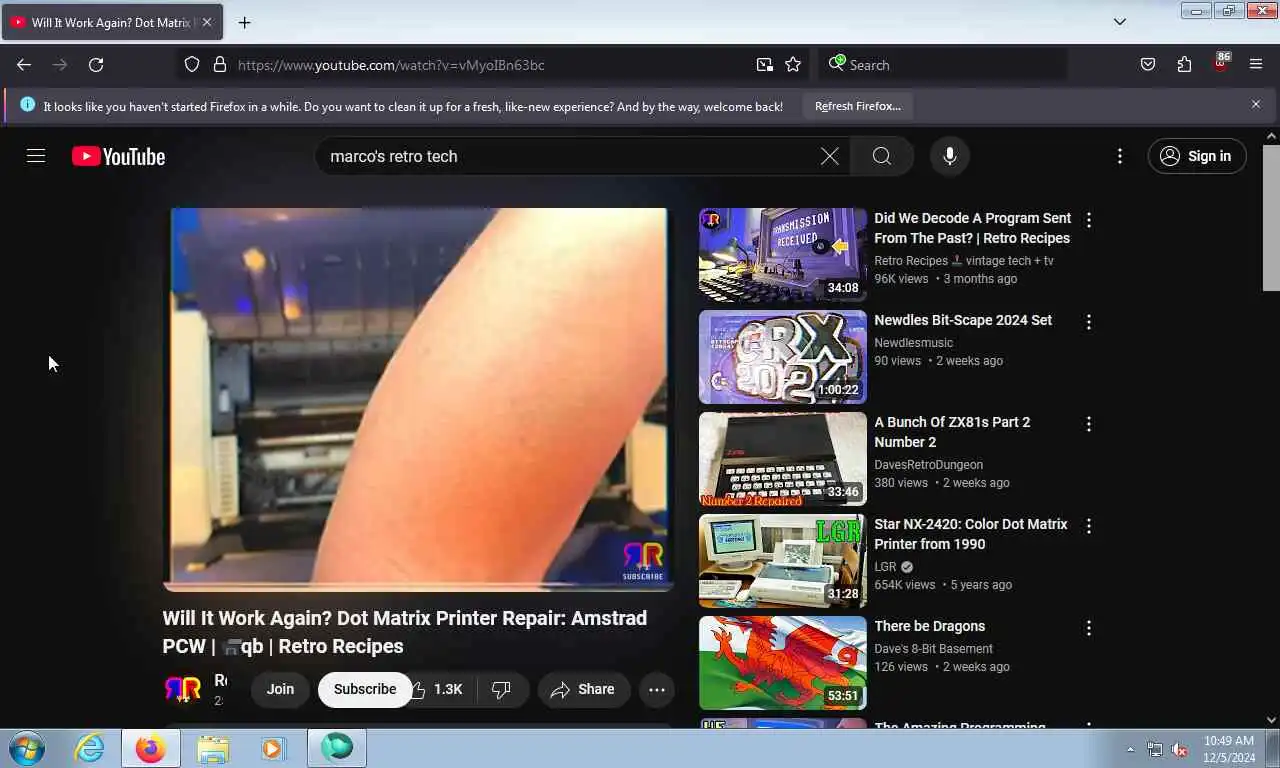The height and width of the screenshot is (768, 1280).
Task: Dismiss the Firefox refresh notification bar
Action: [1256, 104]
